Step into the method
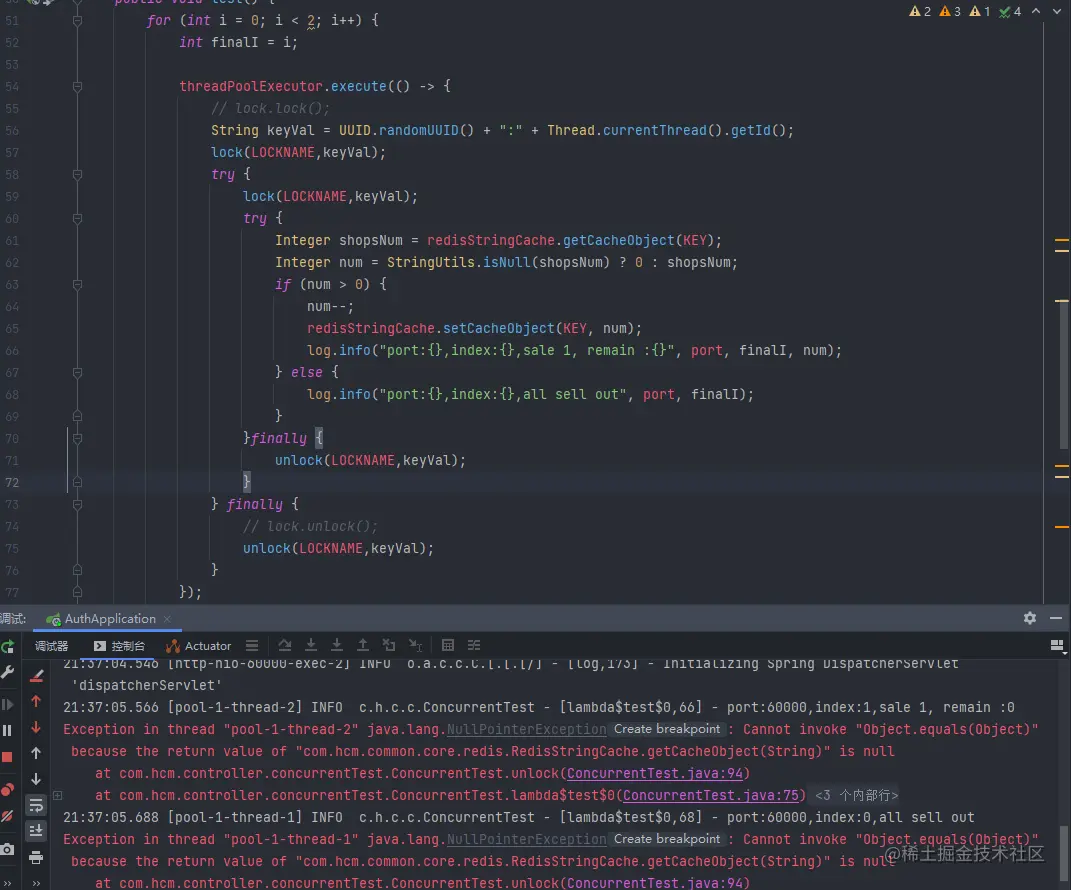The image size is (1071, 890). tap(311, 645)
